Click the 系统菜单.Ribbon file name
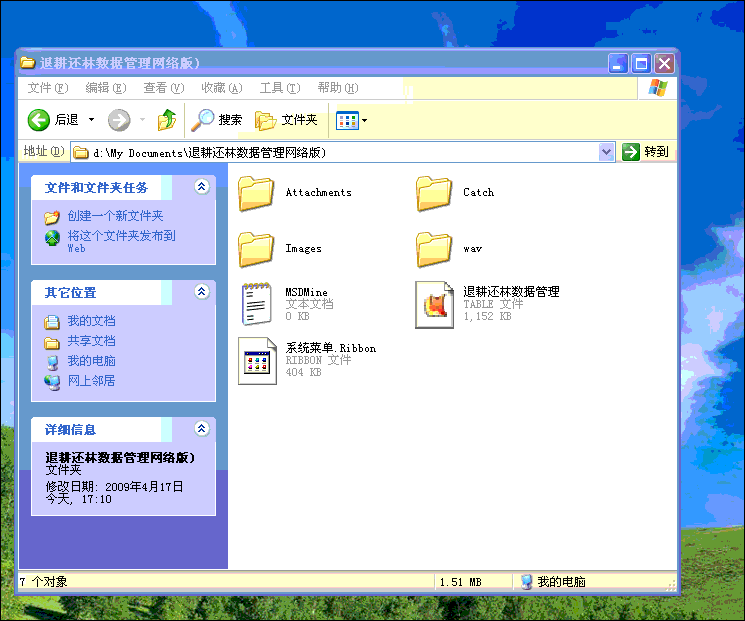 [x=330, y=348]
